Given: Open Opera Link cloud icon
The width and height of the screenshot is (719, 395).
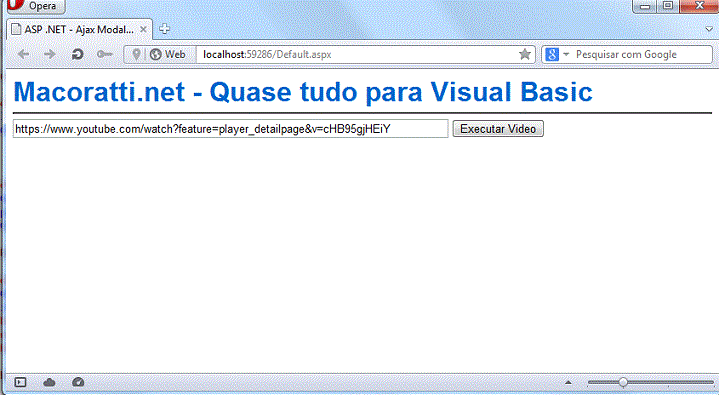Looking at the screenshot, I should [49, 382].
